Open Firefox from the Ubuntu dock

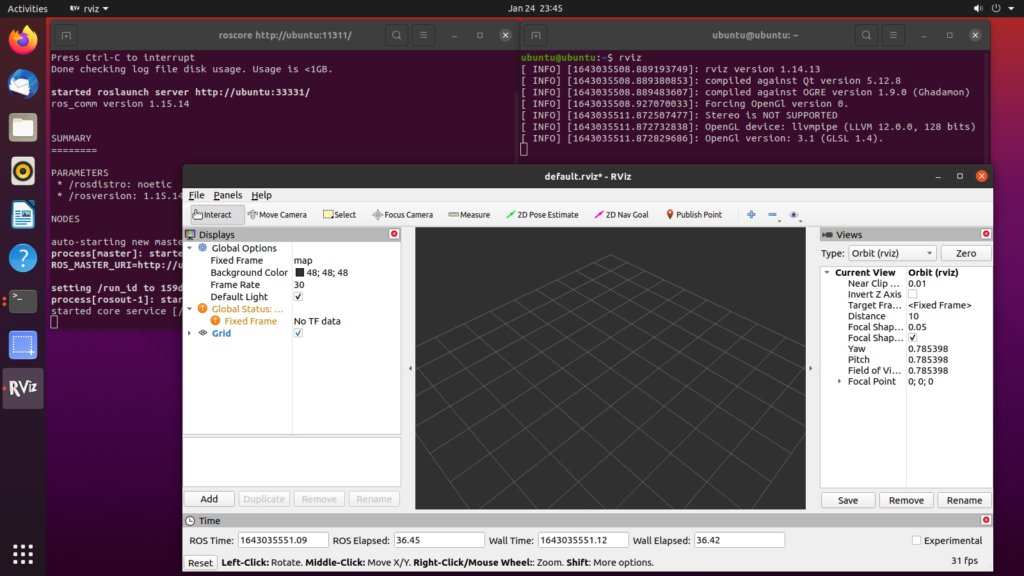23,41
